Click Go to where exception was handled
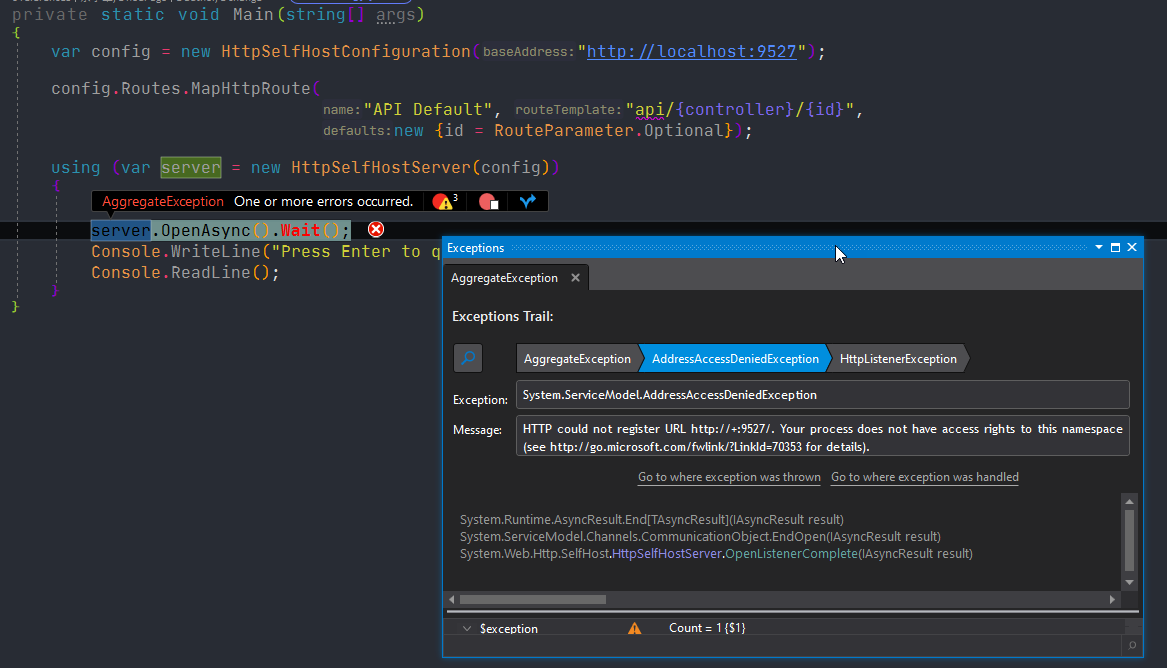Image resolution: width=1167 pixels, height=668 pixels. point(924,477)
